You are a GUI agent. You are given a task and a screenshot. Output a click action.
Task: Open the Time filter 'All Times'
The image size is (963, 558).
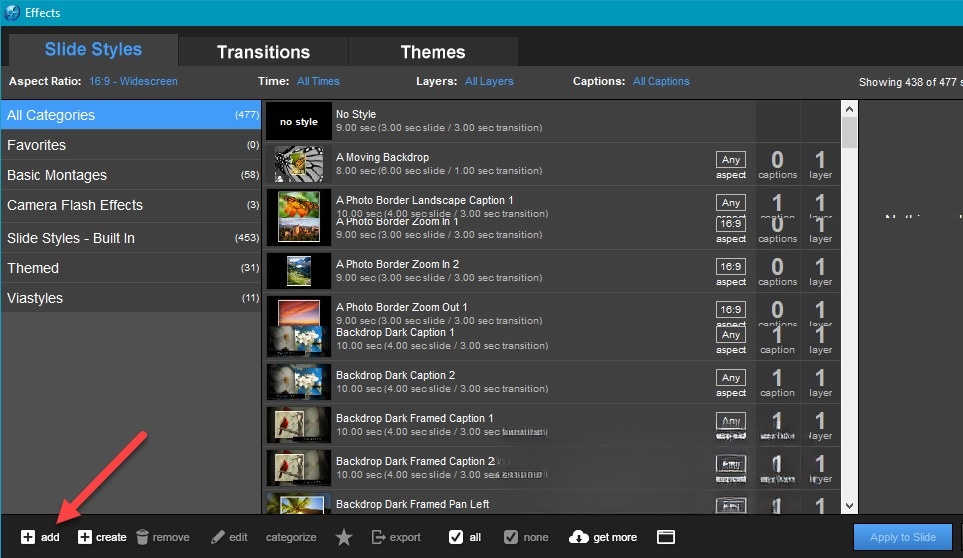point(318,82)
